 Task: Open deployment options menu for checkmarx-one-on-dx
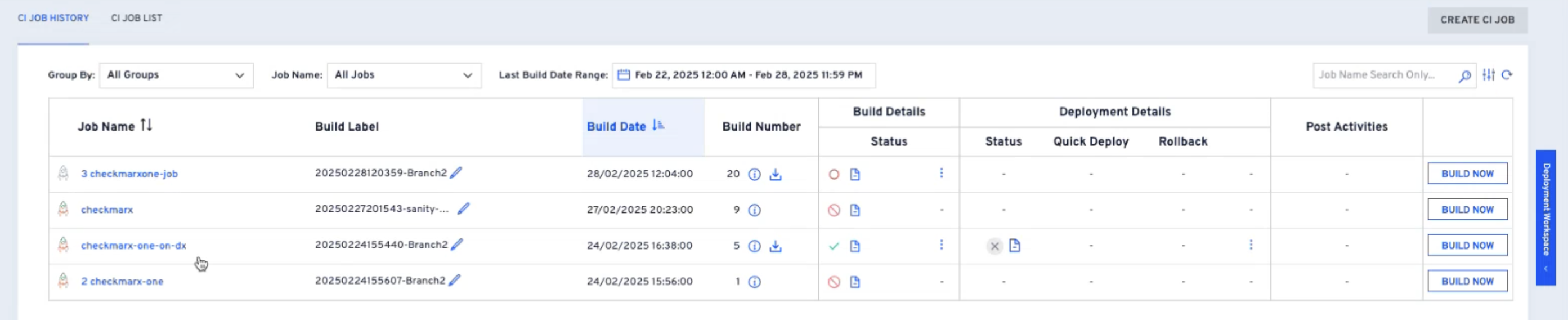pos(1250,245)
